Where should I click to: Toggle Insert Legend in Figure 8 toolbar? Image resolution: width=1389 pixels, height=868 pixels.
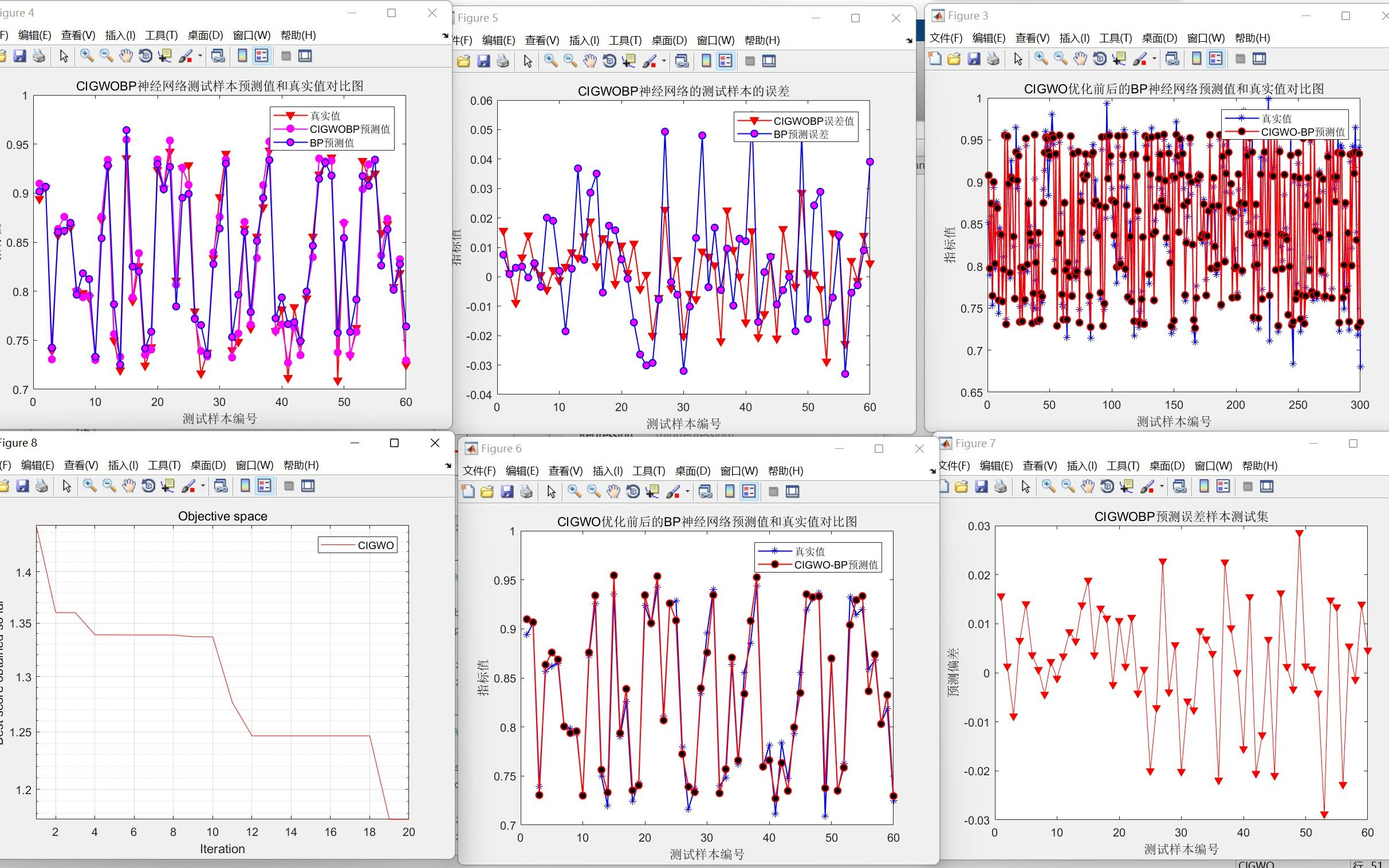coord(264,486)
